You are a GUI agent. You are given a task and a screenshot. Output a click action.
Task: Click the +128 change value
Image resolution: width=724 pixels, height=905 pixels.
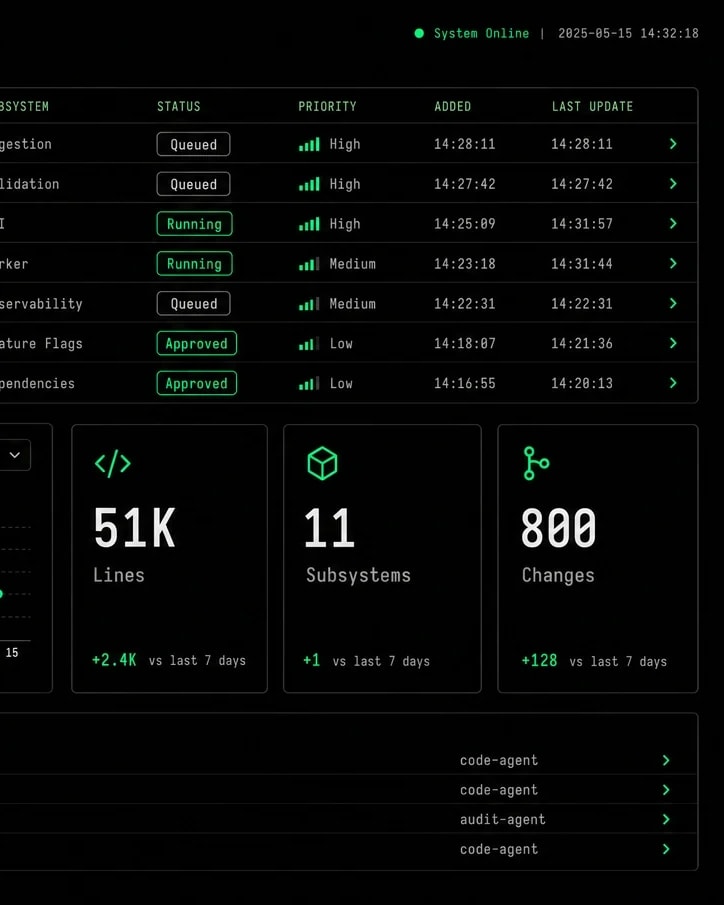539,661
